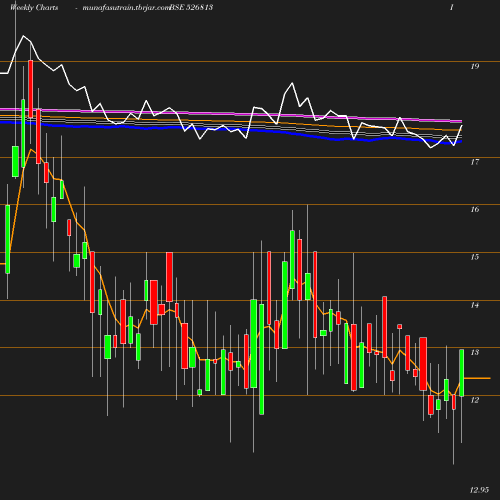Click the last green candlestick near 13
500x500 pixels.
(x=462, y=373)
